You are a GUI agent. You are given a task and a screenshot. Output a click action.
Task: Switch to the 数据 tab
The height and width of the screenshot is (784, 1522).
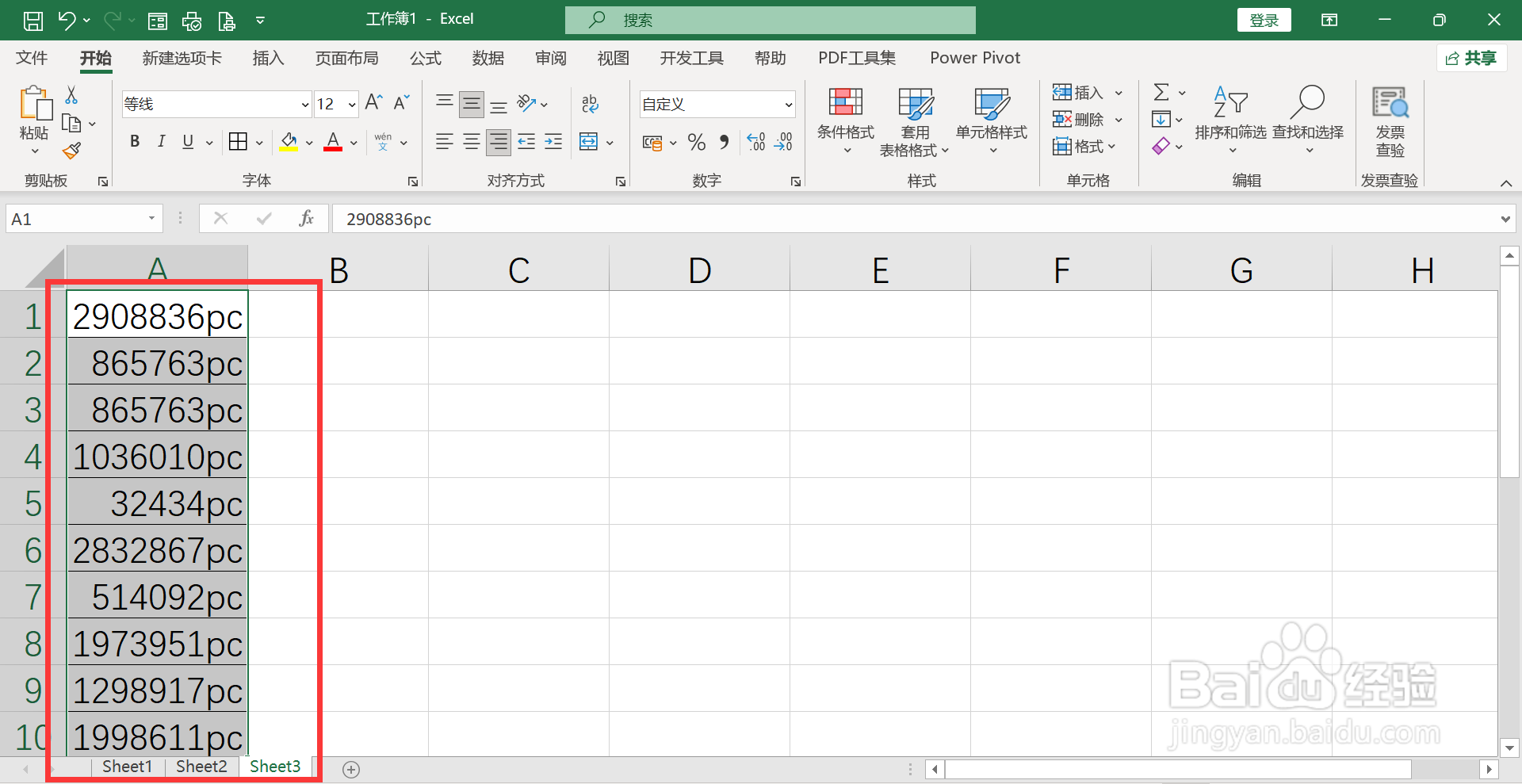(x=488, y=58)
